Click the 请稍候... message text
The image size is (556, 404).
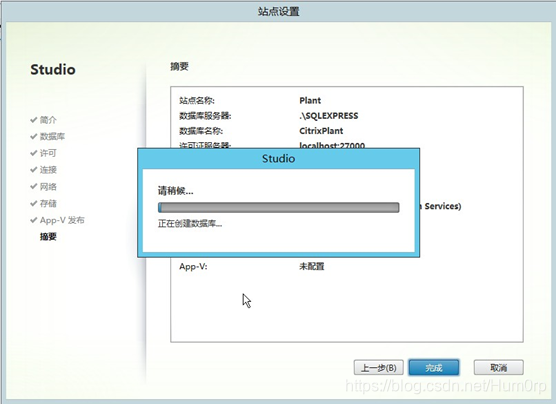pyautogui.click(x=176, y=191)
